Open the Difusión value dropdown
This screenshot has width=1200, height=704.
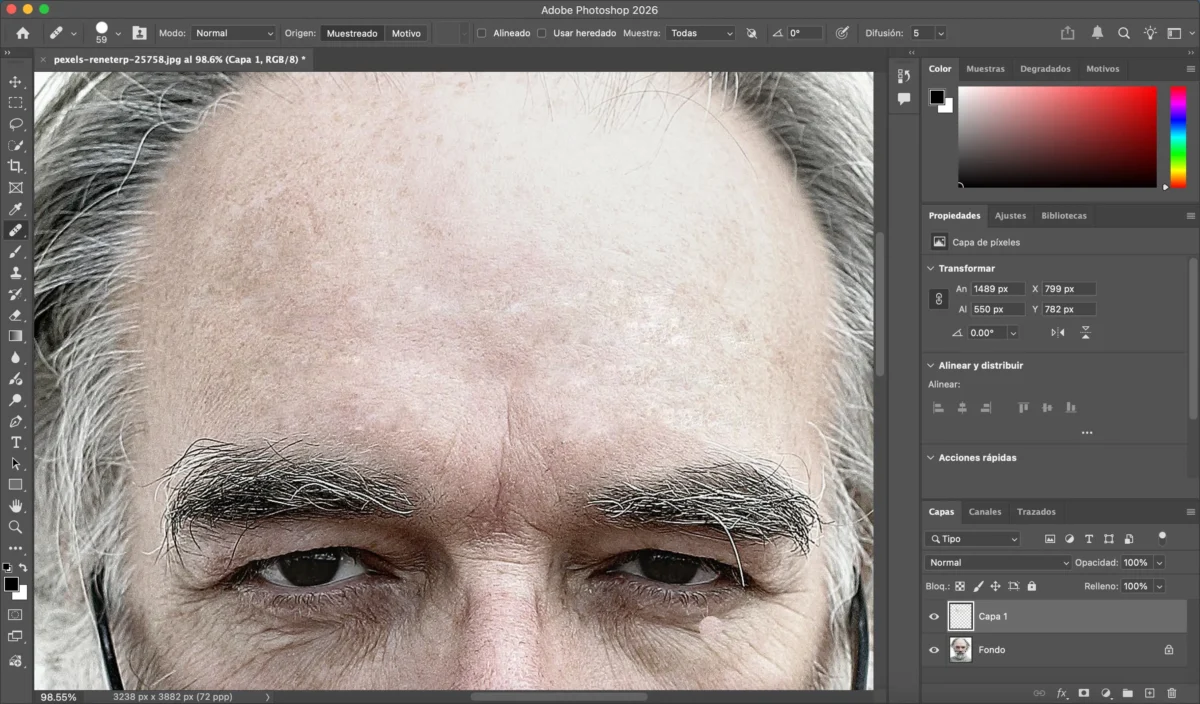[x=941, y=33]
